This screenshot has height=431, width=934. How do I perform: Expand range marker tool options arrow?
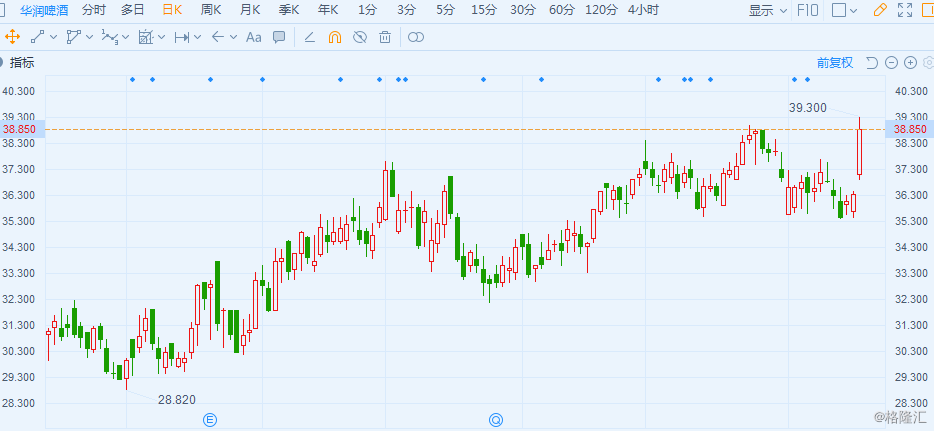coord(198,38)
